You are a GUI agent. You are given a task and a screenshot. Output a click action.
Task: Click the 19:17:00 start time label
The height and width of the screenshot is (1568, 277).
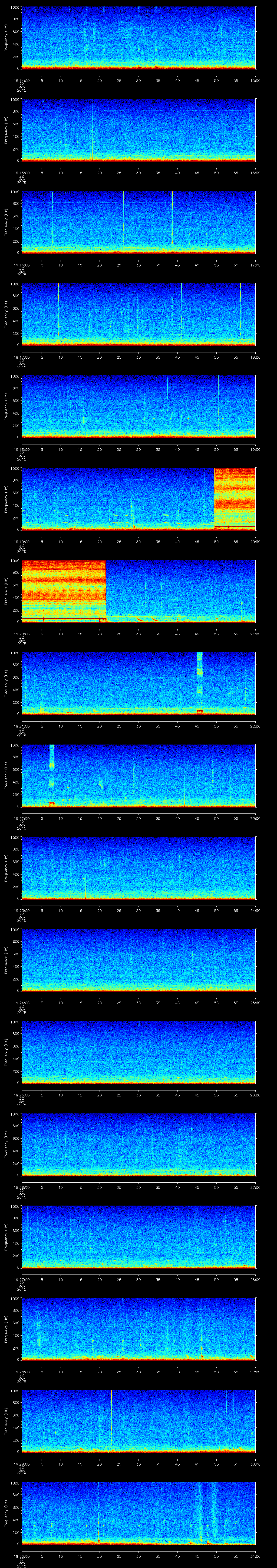(21, 357)
